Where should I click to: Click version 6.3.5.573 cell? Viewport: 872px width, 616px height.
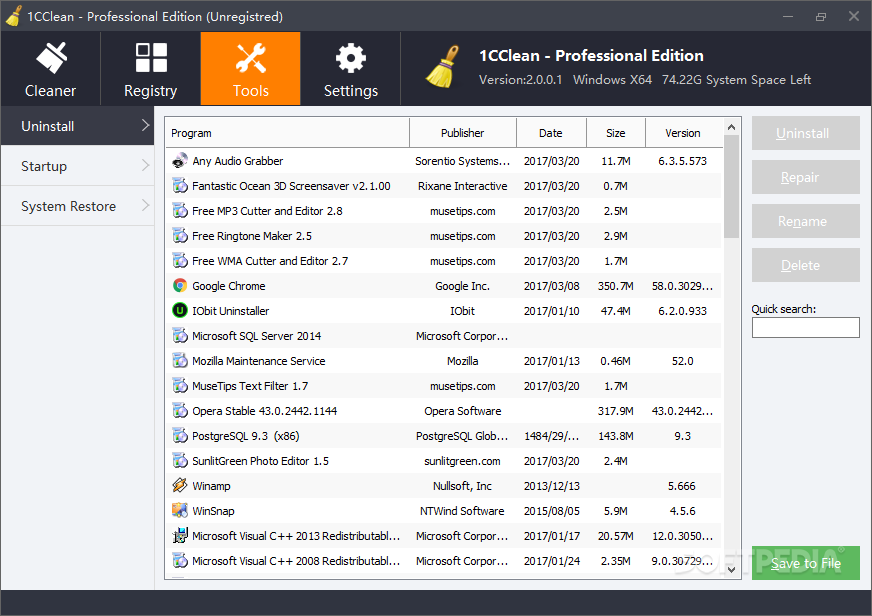(x=683, y=161)
